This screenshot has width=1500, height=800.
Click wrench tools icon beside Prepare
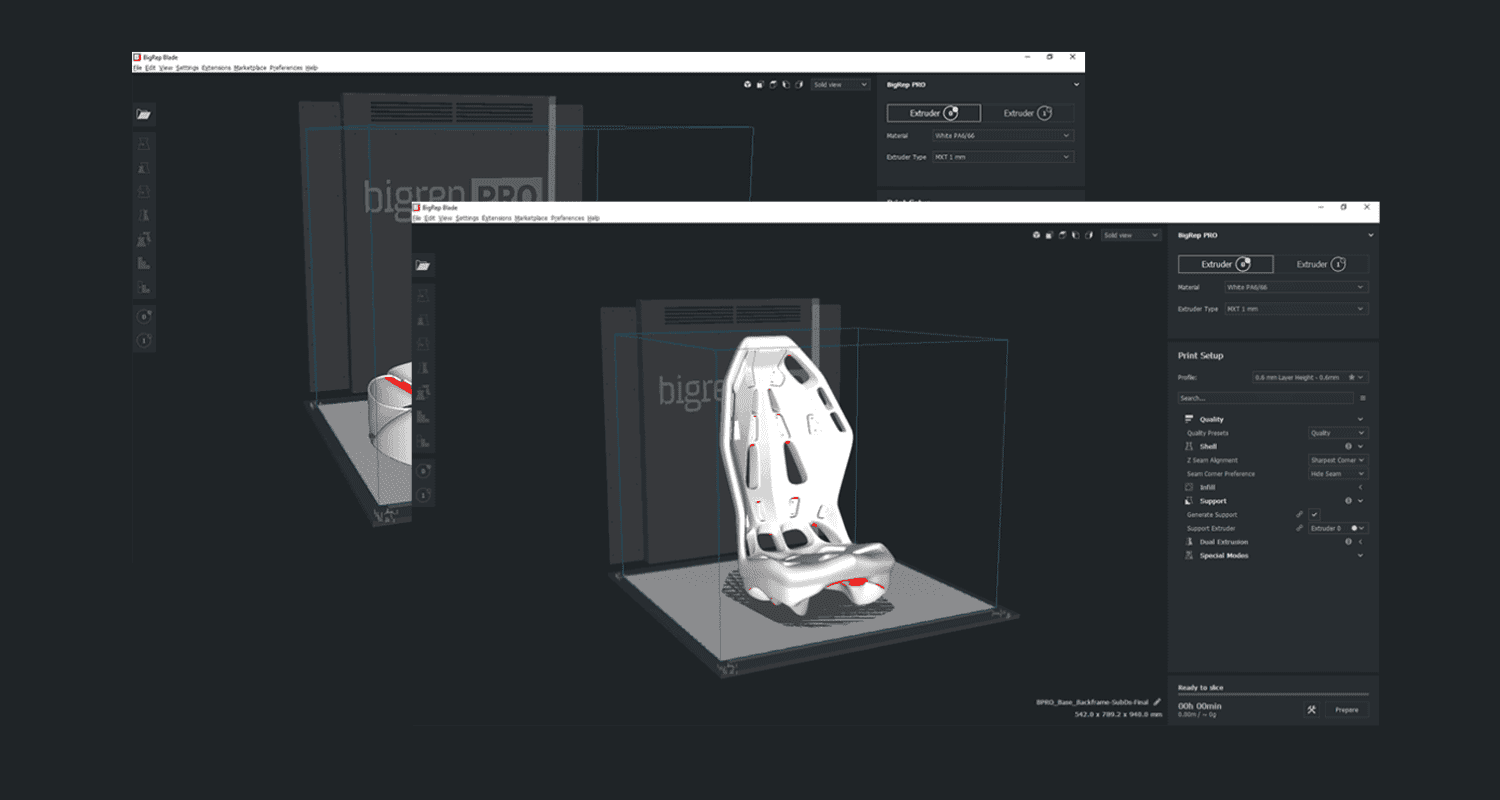tap(1311, 709)
